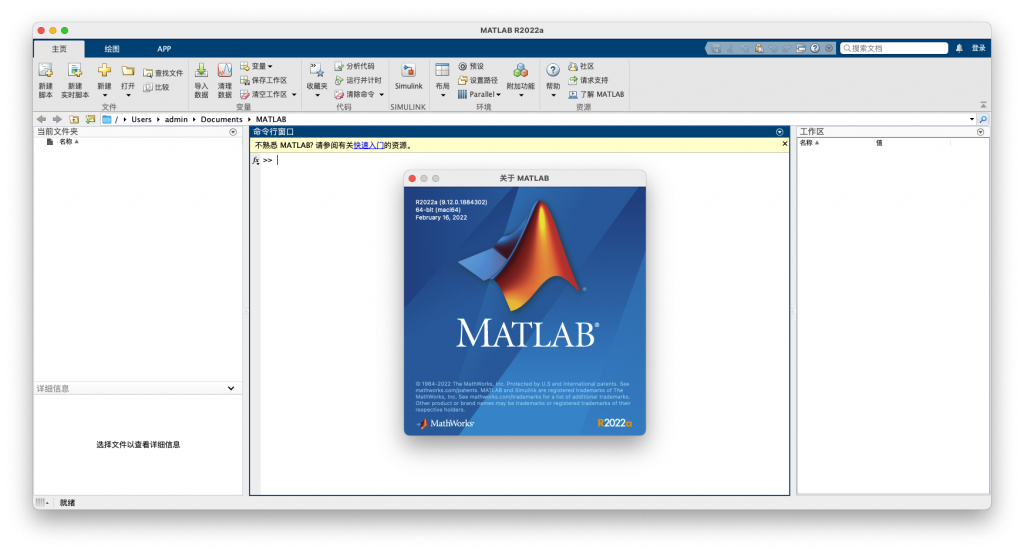Image resolution: width=1024 pixels, height=553 pixels.
Task: Click admin in the address path
Action: pos(176,119)
